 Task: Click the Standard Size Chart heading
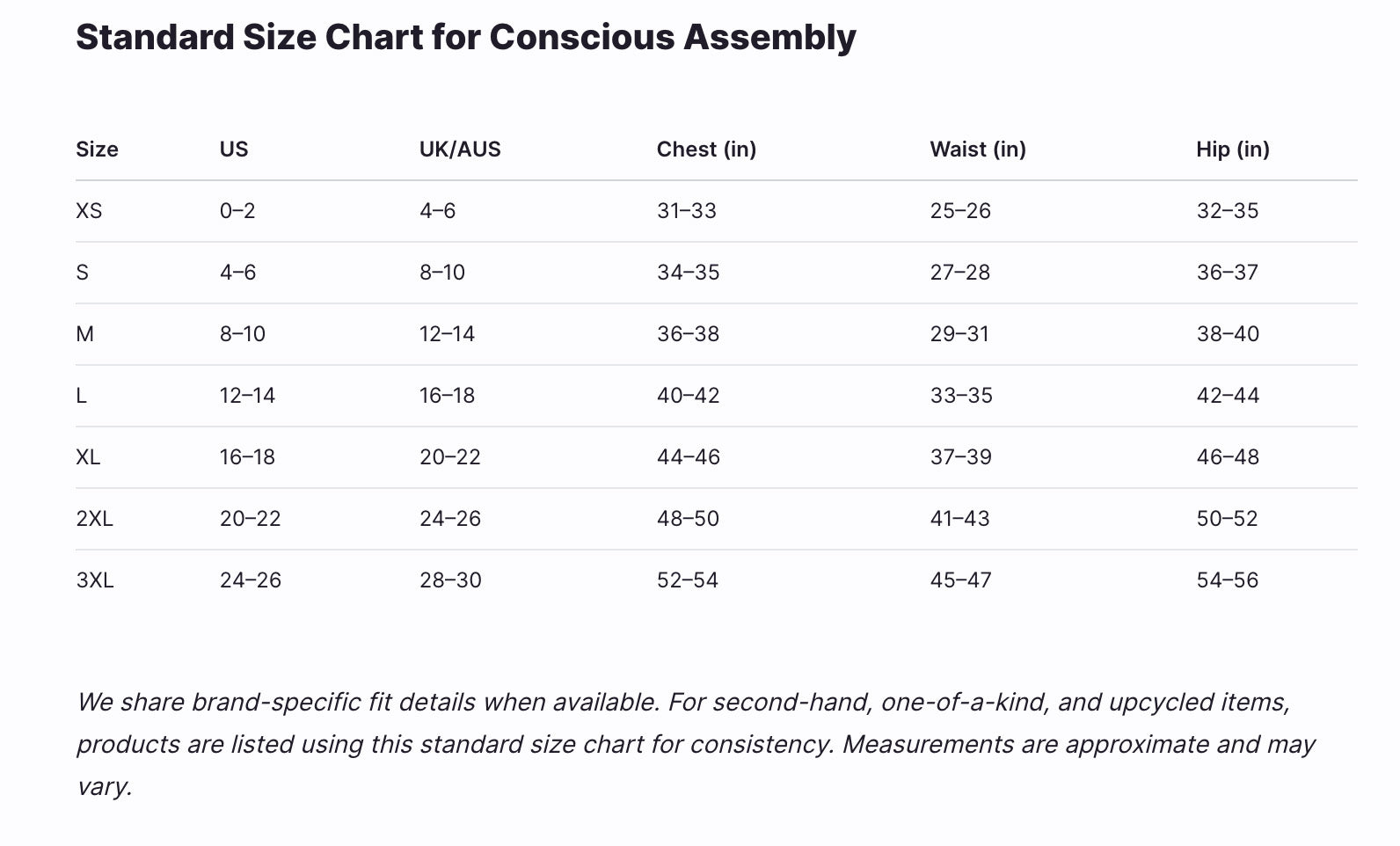coord(465,38)
